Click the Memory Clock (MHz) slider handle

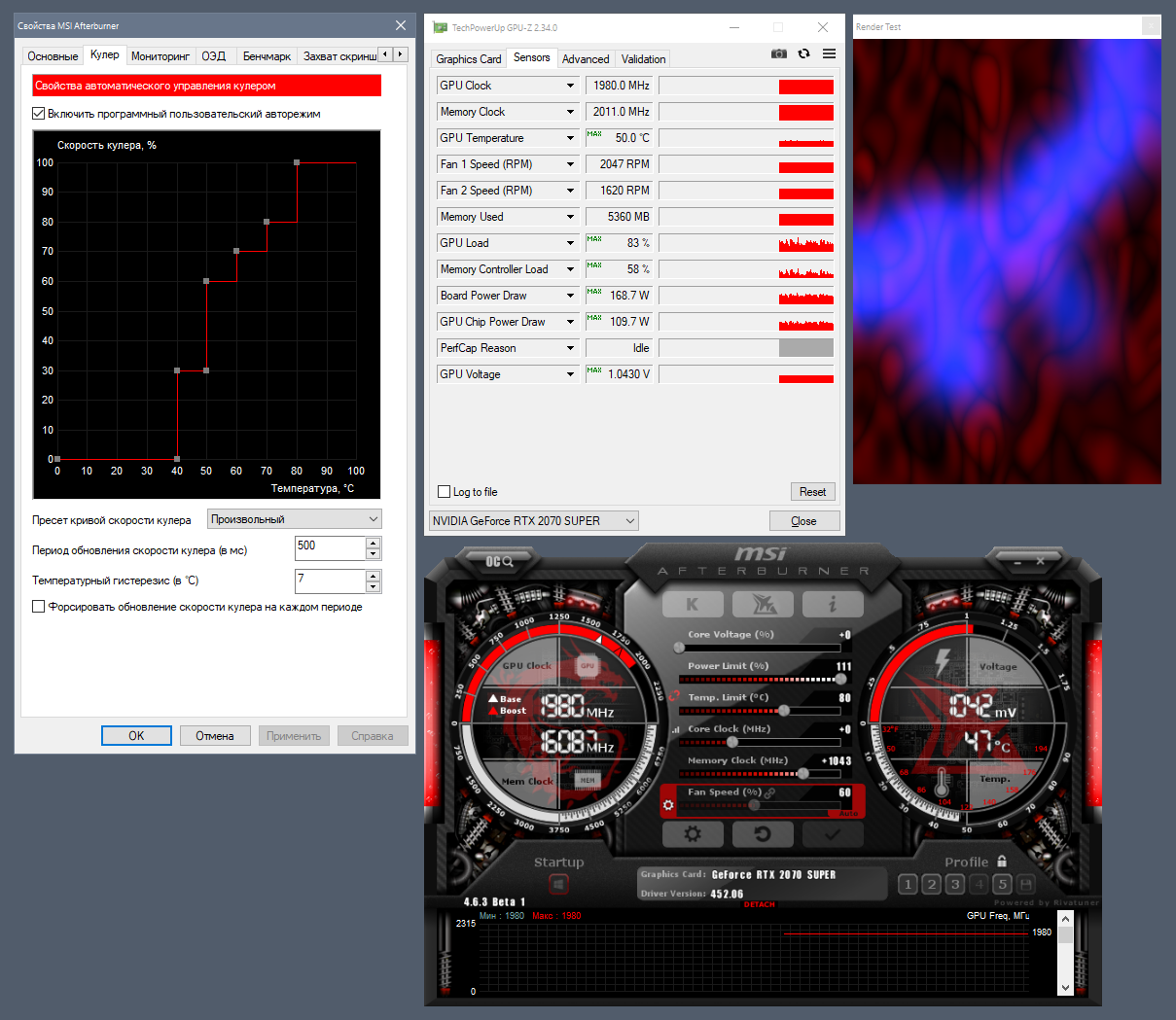pos(802,774)
